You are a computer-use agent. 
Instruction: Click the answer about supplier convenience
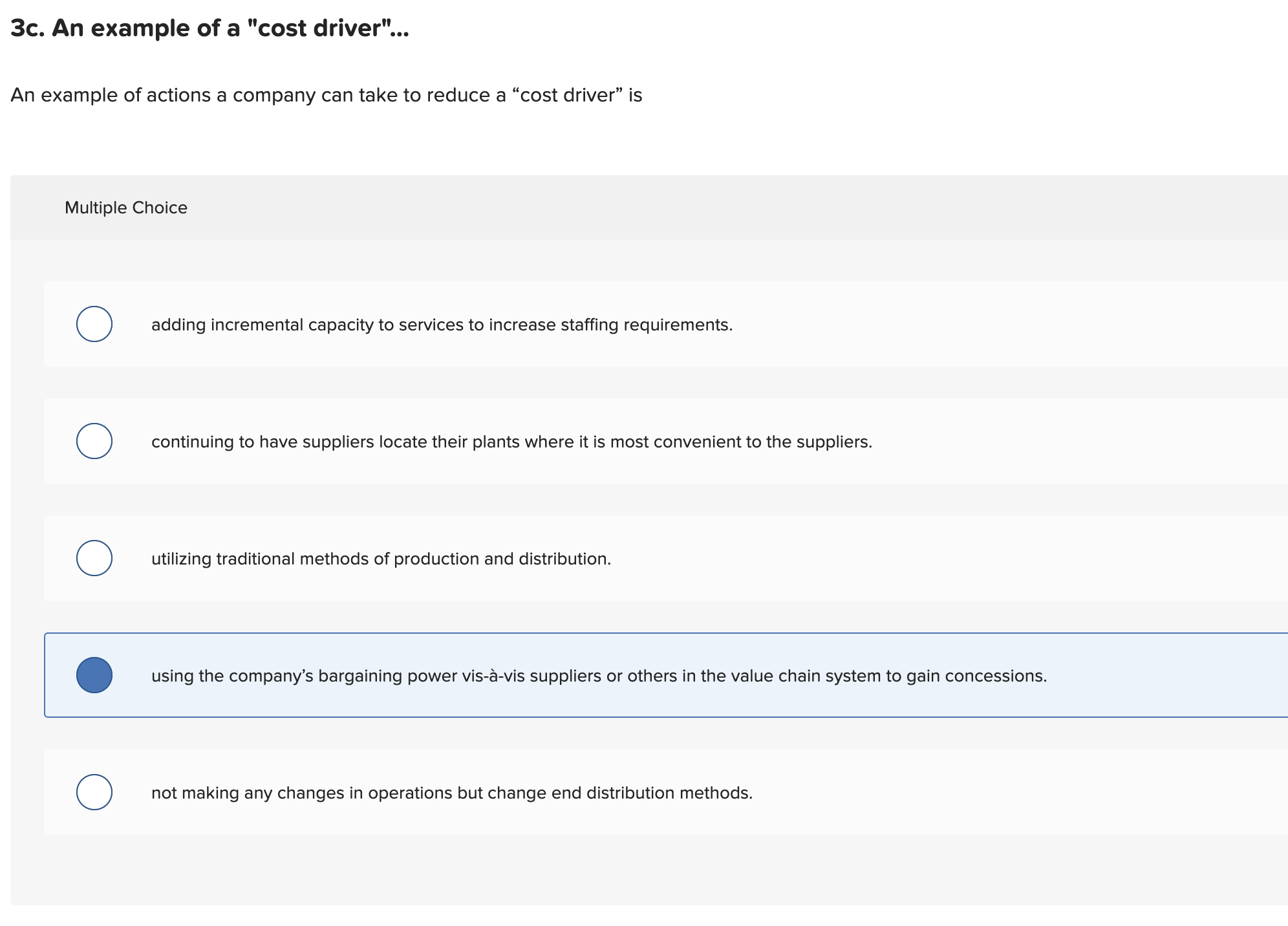511,442
